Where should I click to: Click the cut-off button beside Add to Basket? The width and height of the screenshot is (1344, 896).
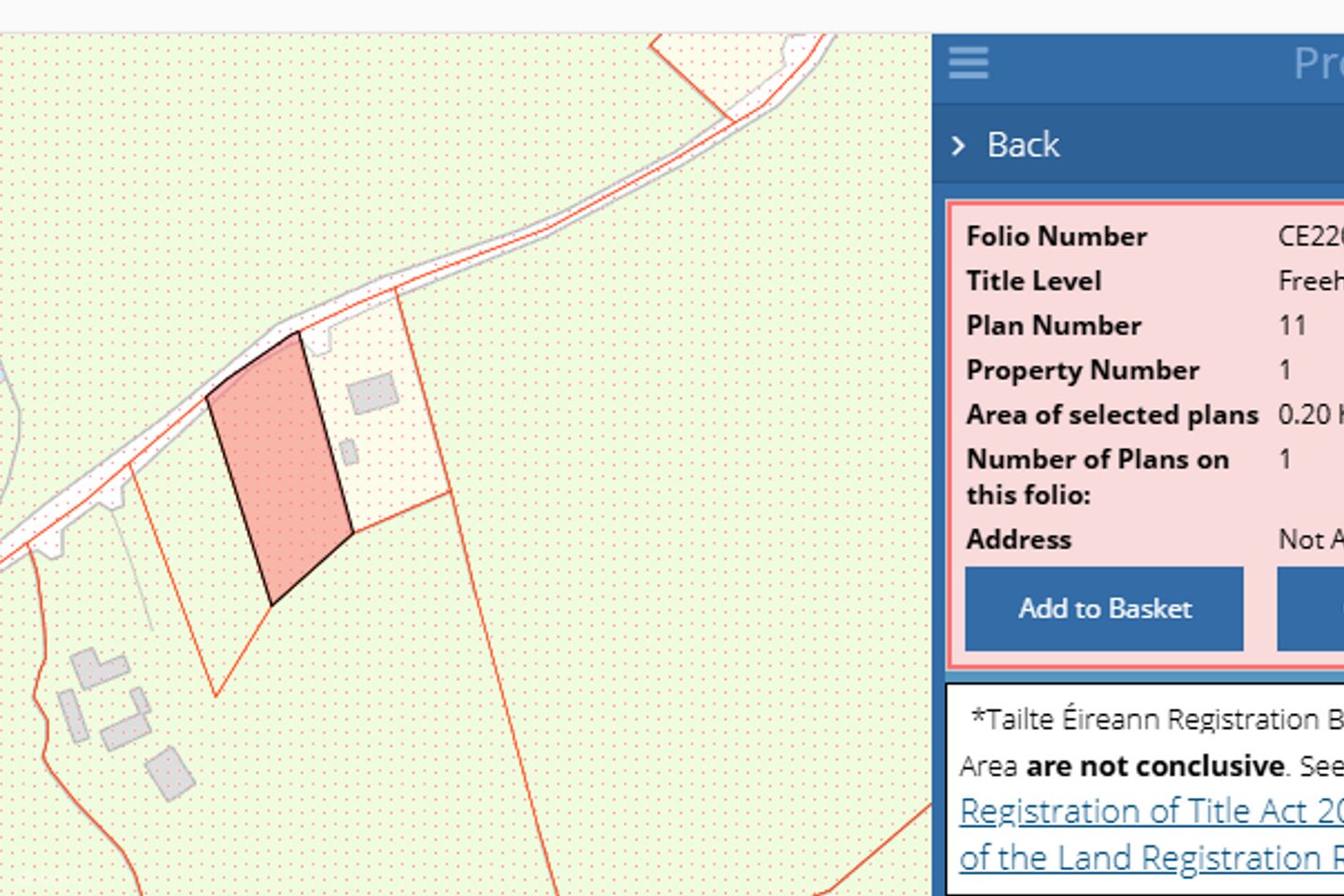[x=1310, y=609]
